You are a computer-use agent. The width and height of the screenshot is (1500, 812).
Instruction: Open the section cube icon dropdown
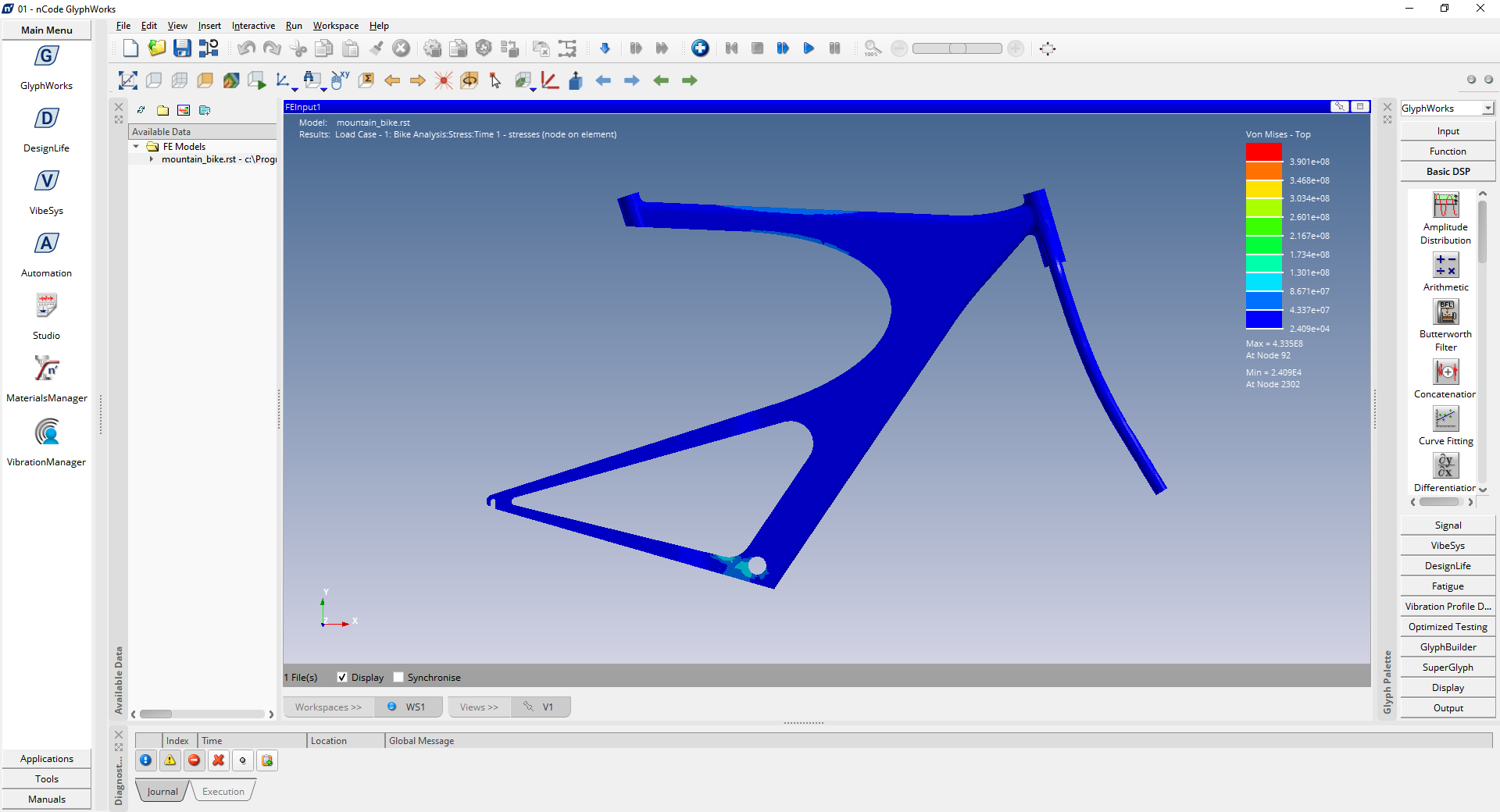pos(533,89)
